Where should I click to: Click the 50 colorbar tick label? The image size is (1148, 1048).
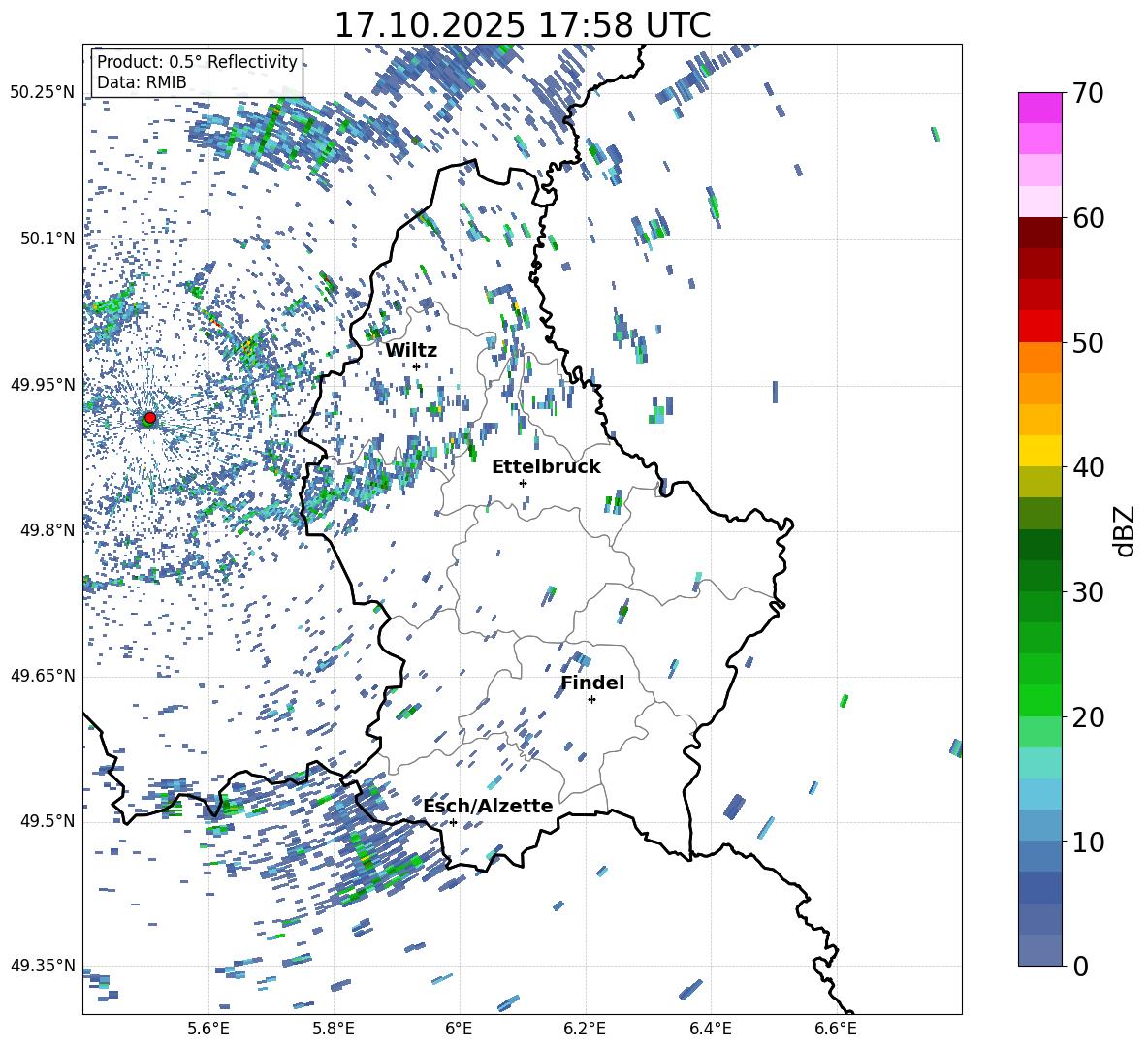point(1088,342)
